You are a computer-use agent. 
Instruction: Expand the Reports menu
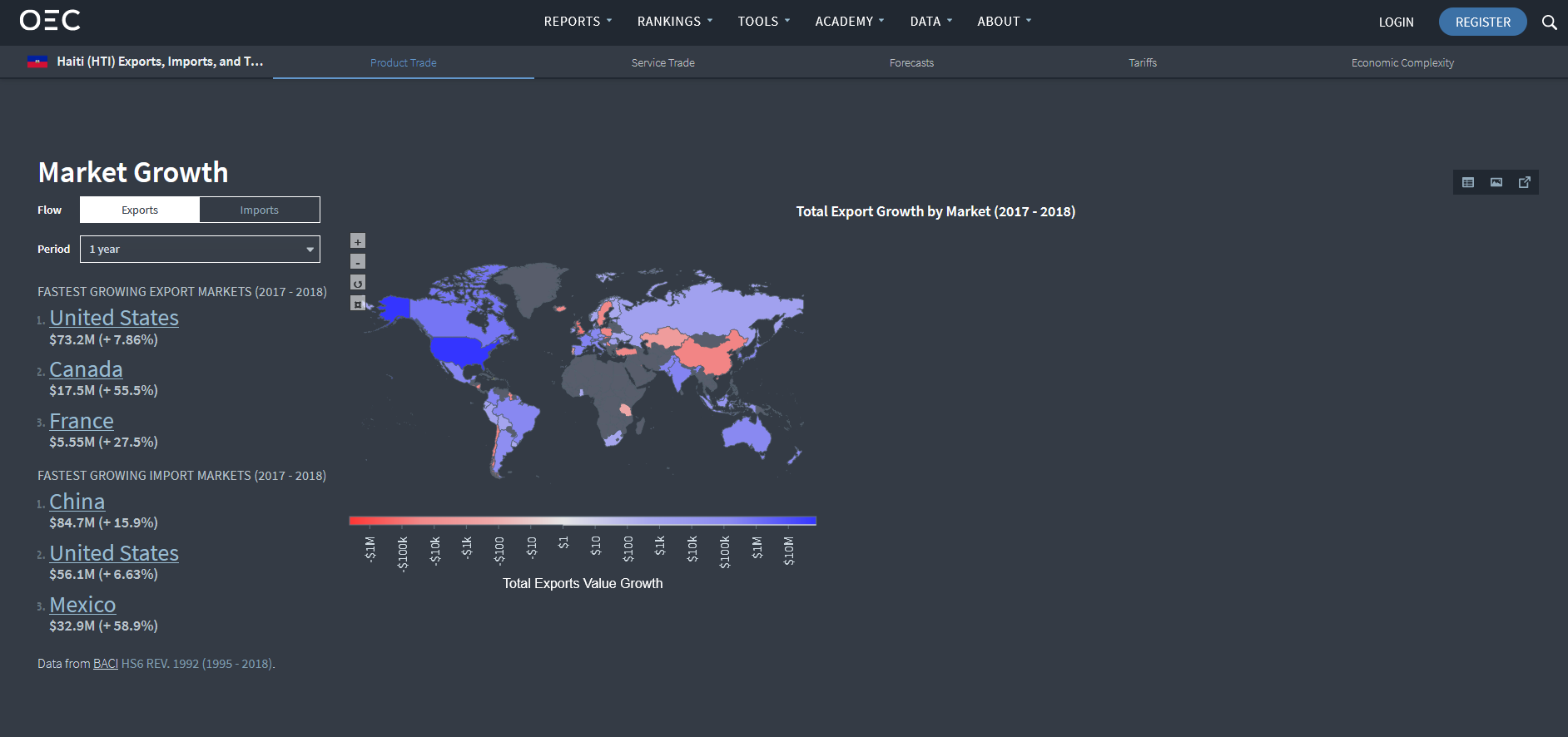click(x=578, y=22)
